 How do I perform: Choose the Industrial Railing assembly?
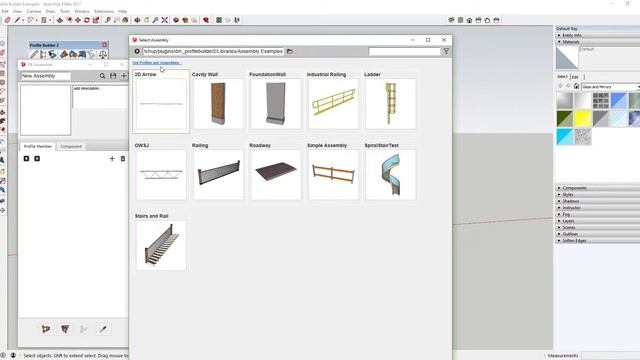pos(333,104)
